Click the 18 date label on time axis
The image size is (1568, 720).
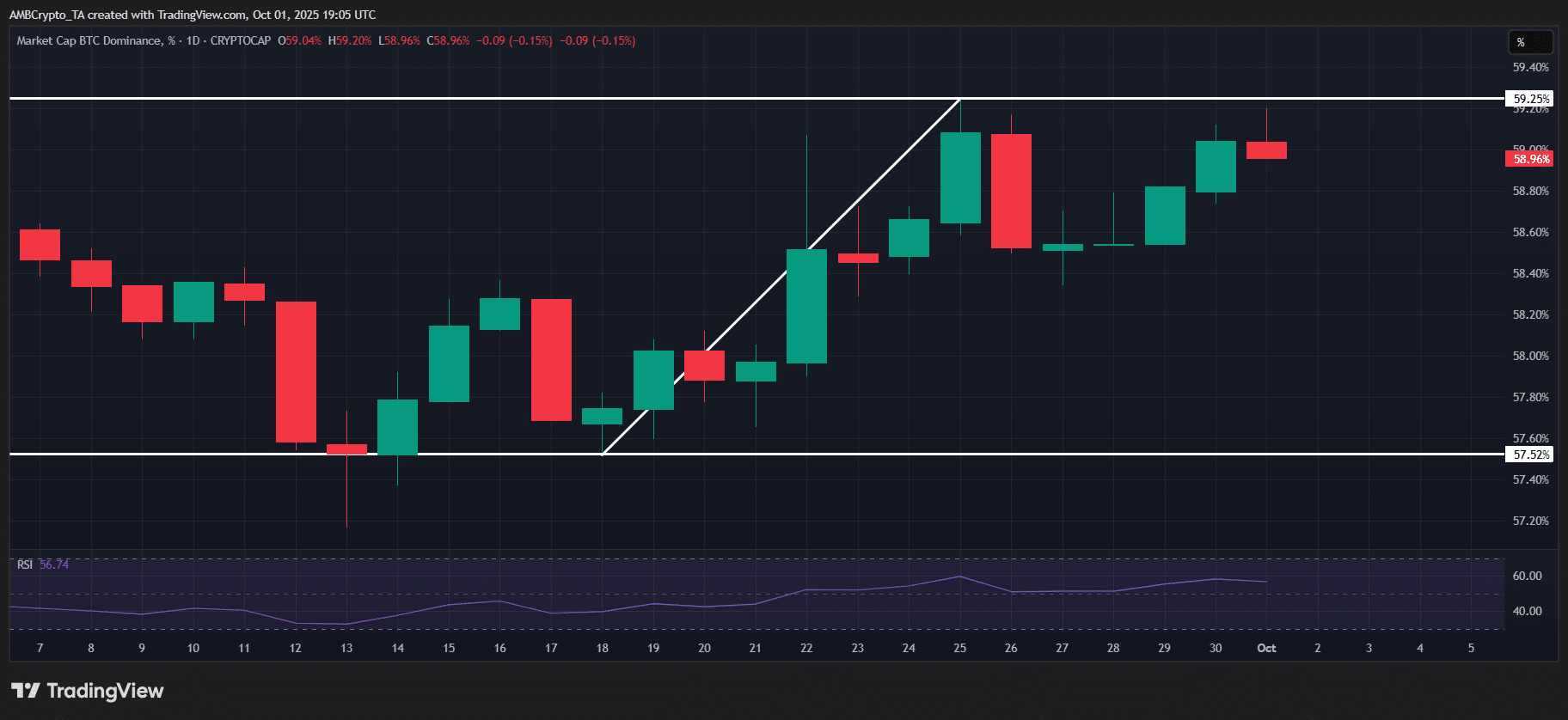point(603,648)
